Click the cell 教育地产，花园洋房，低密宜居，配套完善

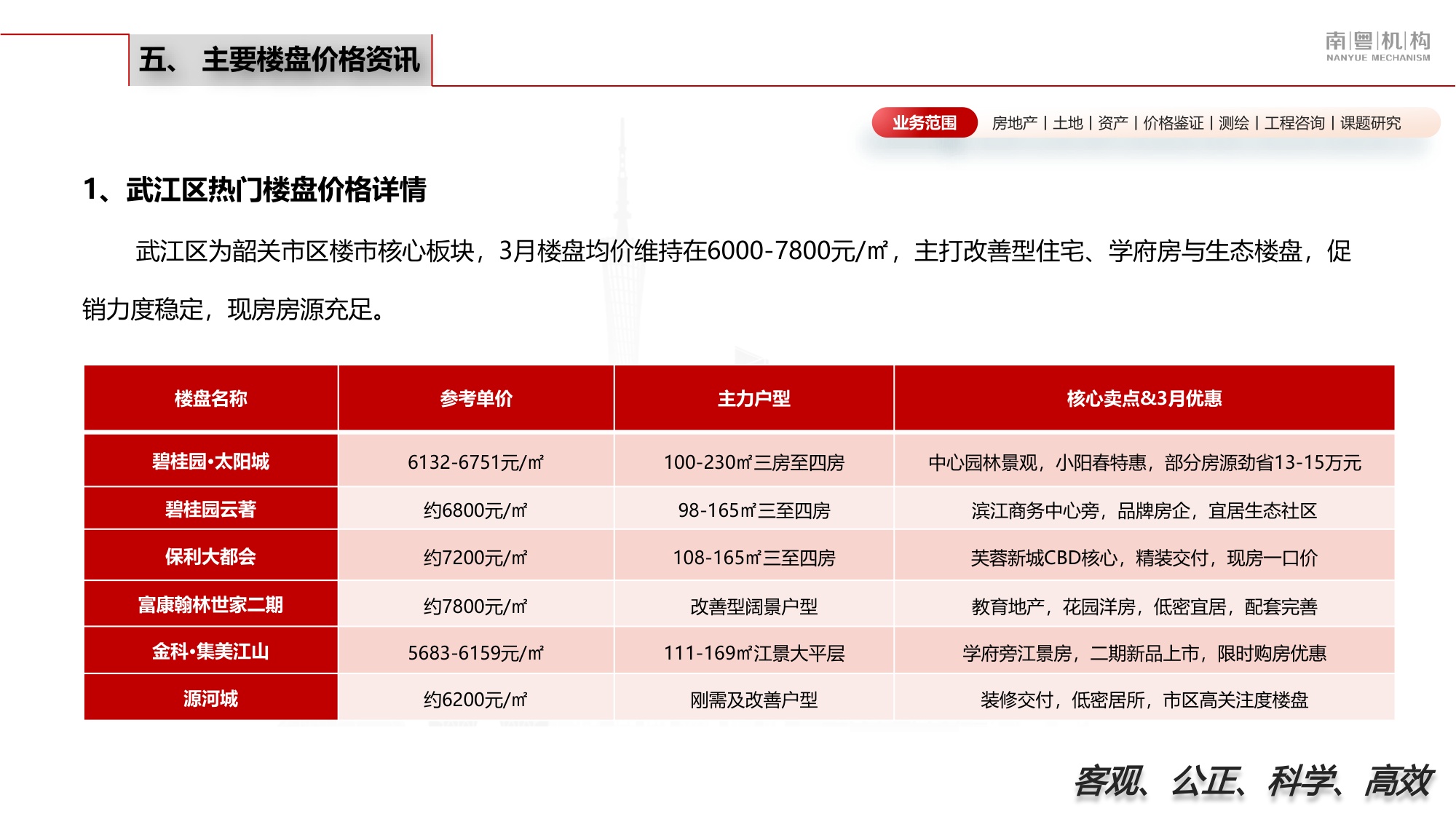(1144, 605)
